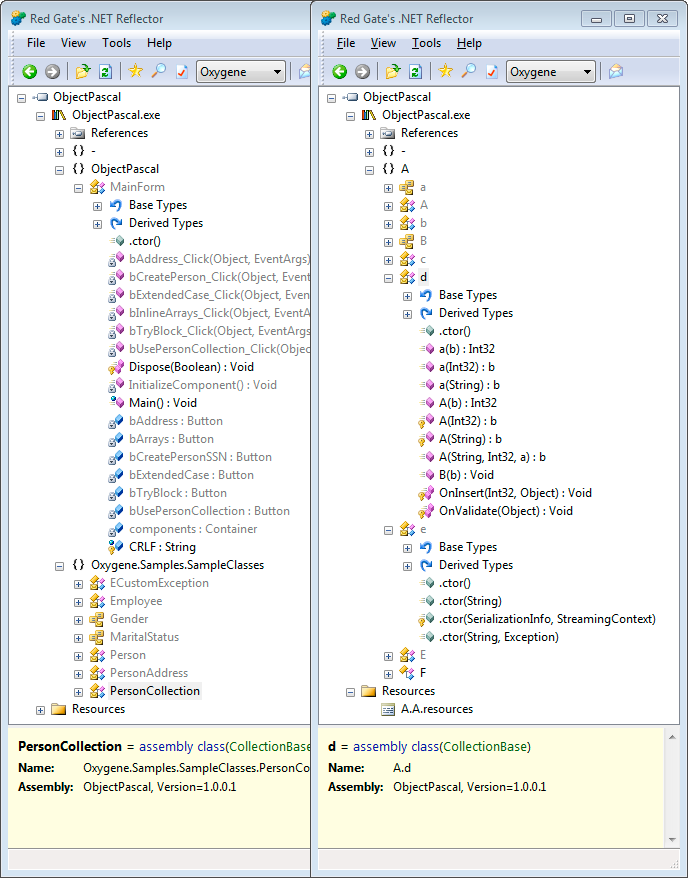Click Search magnifier icon in left window

click(x=159, y=71)
